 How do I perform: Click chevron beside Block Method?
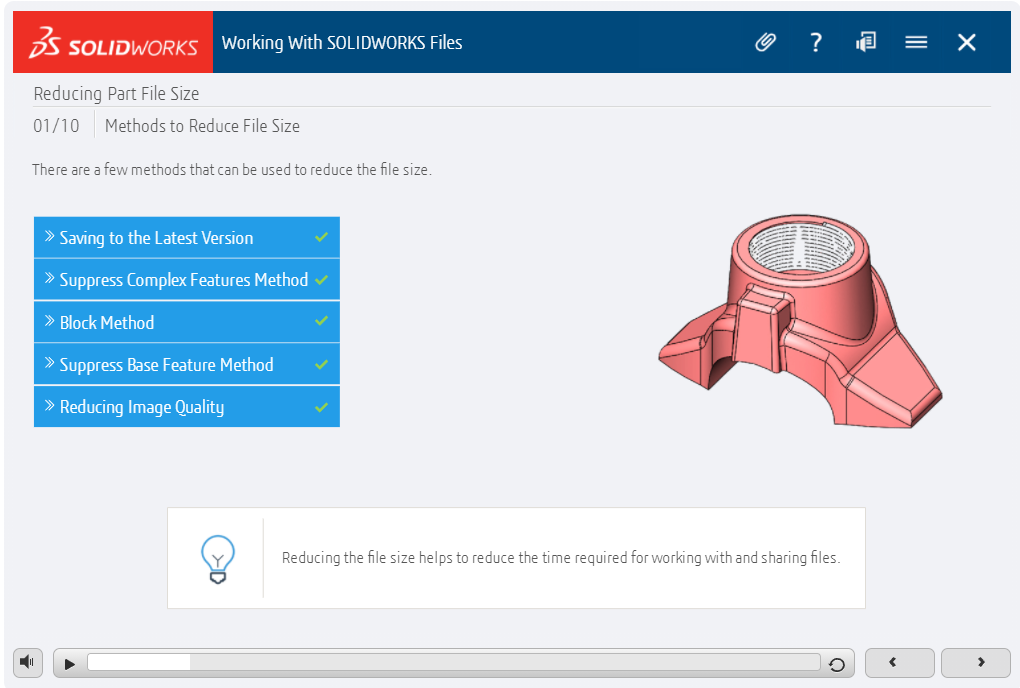pyautogui.click(x=49, y=321)
